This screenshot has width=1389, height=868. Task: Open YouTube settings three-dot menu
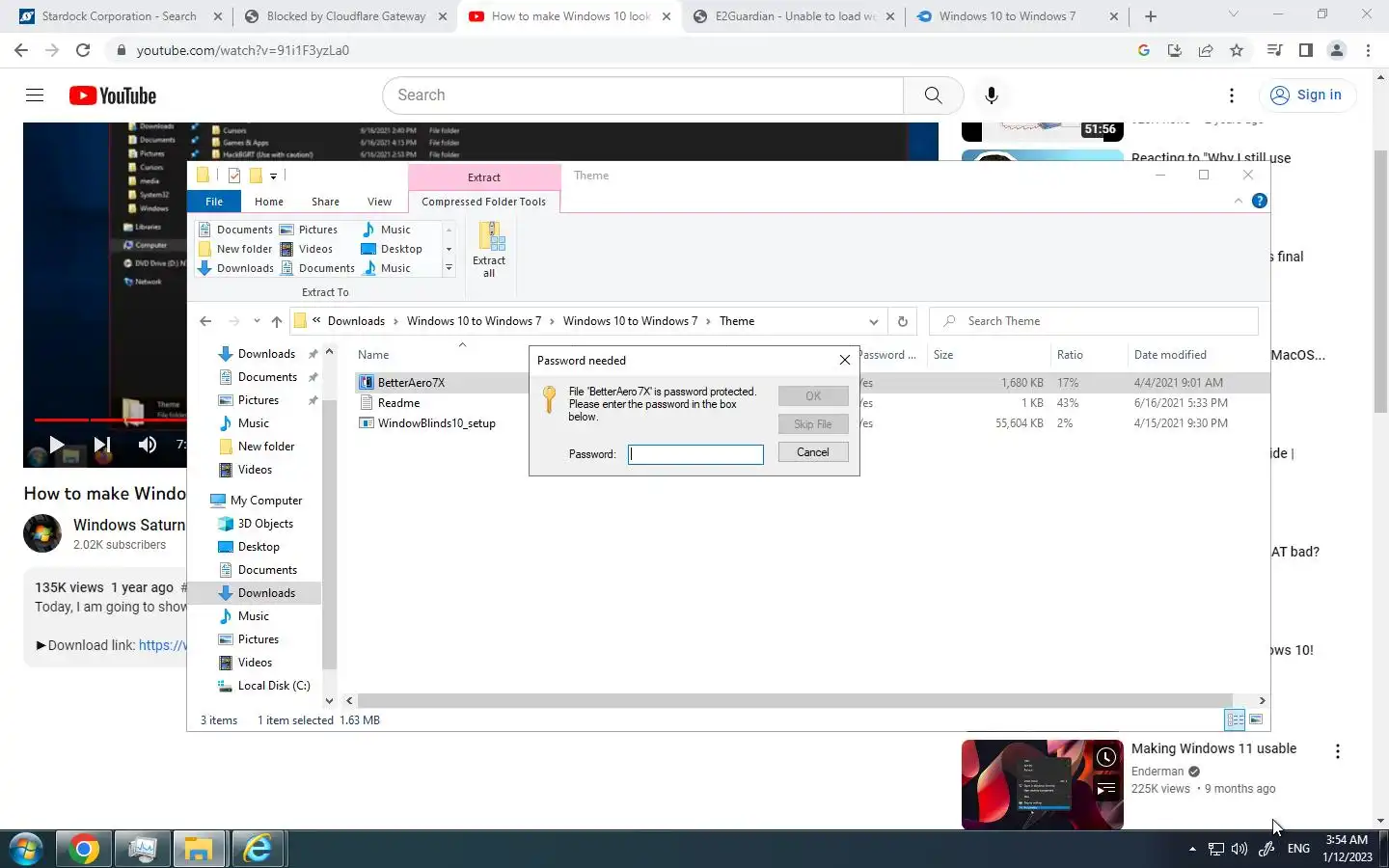point(1232,95)
